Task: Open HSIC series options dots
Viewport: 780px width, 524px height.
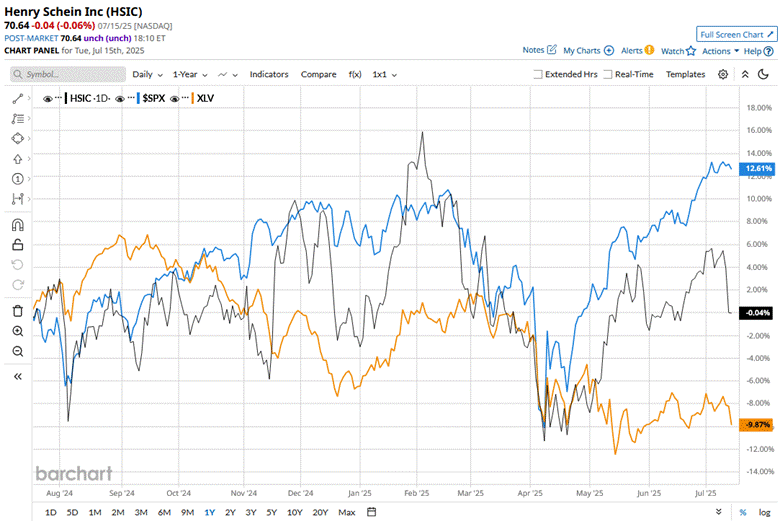Action: 58,98
